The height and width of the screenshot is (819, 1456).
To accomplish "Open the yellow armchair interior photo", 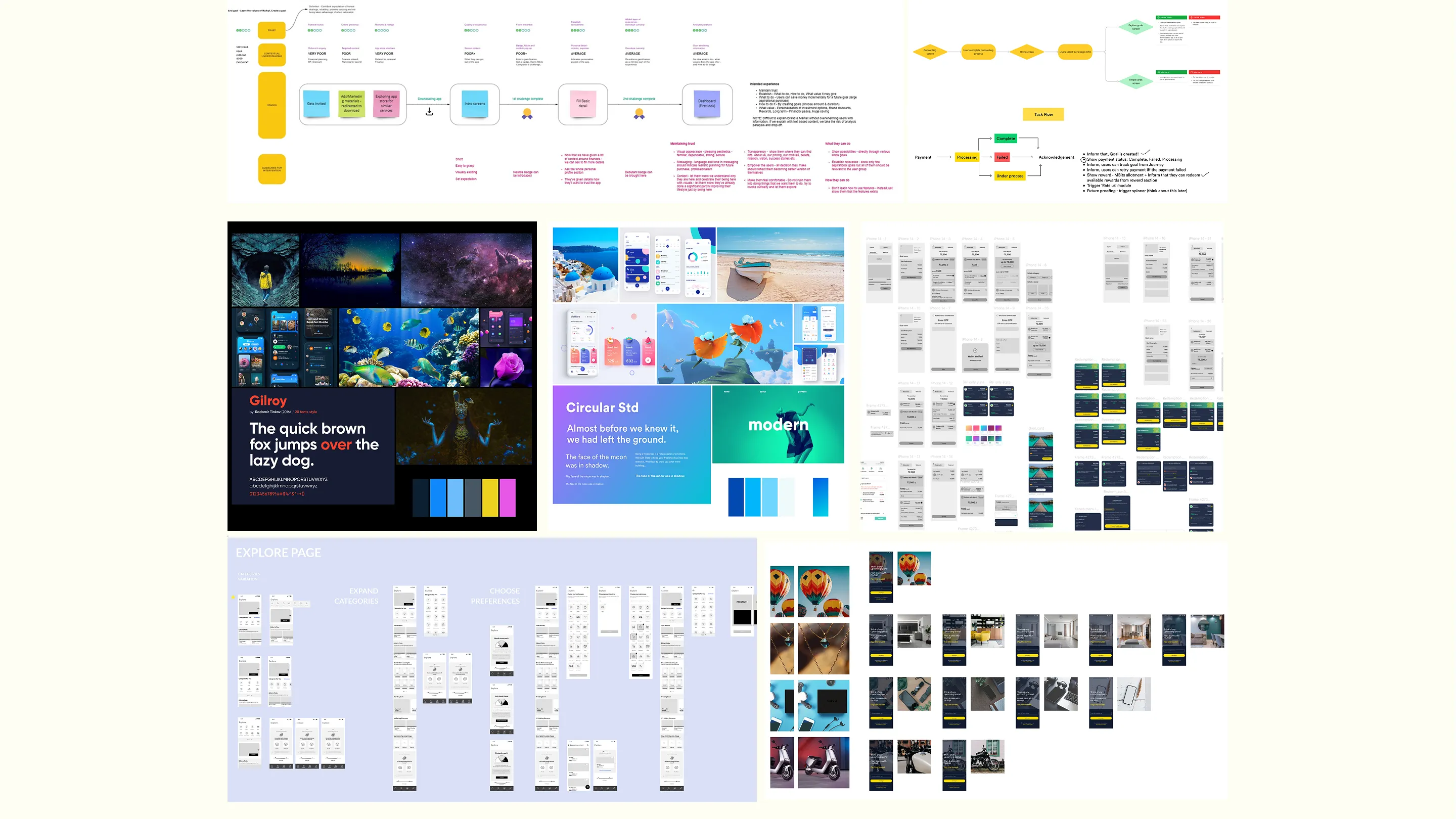I will click(987, 631).
